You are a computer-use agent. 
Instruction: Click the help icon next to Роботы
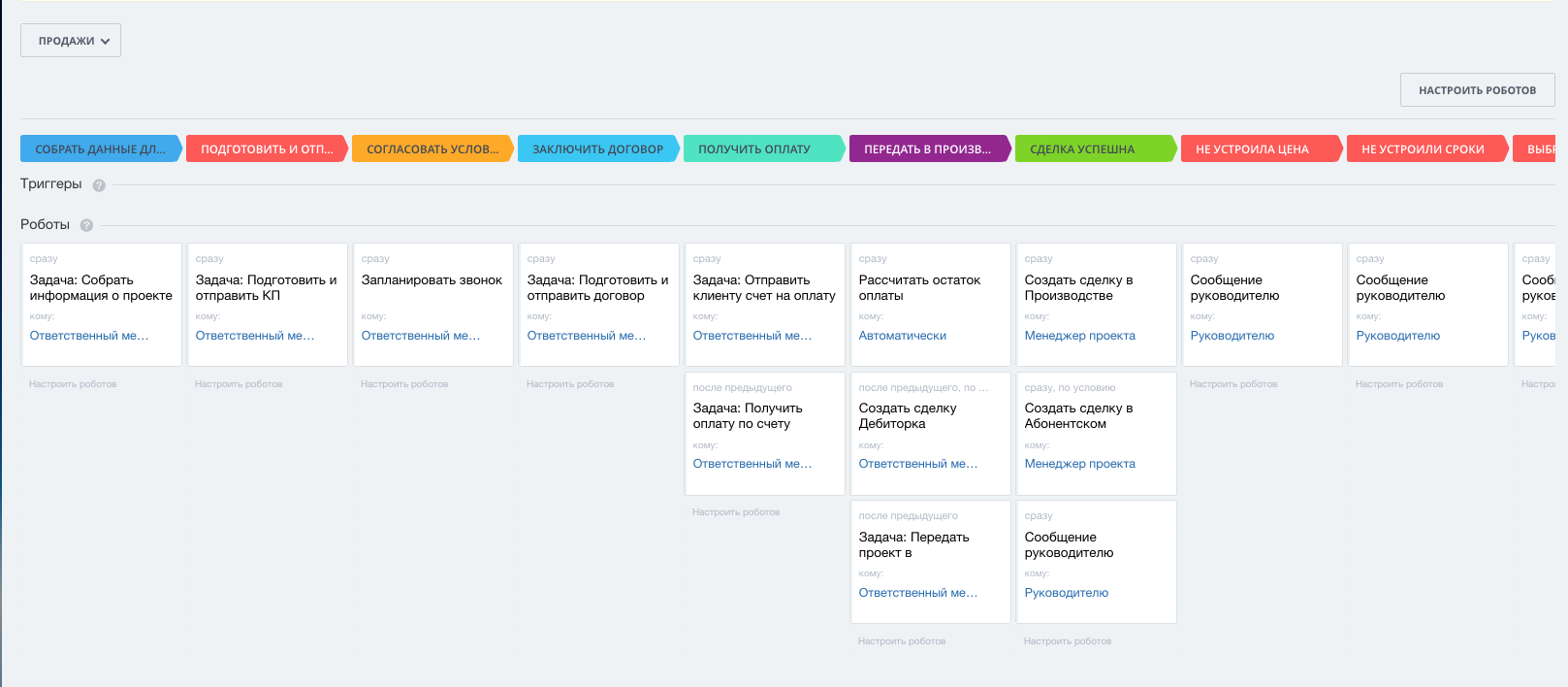point(86,225)
